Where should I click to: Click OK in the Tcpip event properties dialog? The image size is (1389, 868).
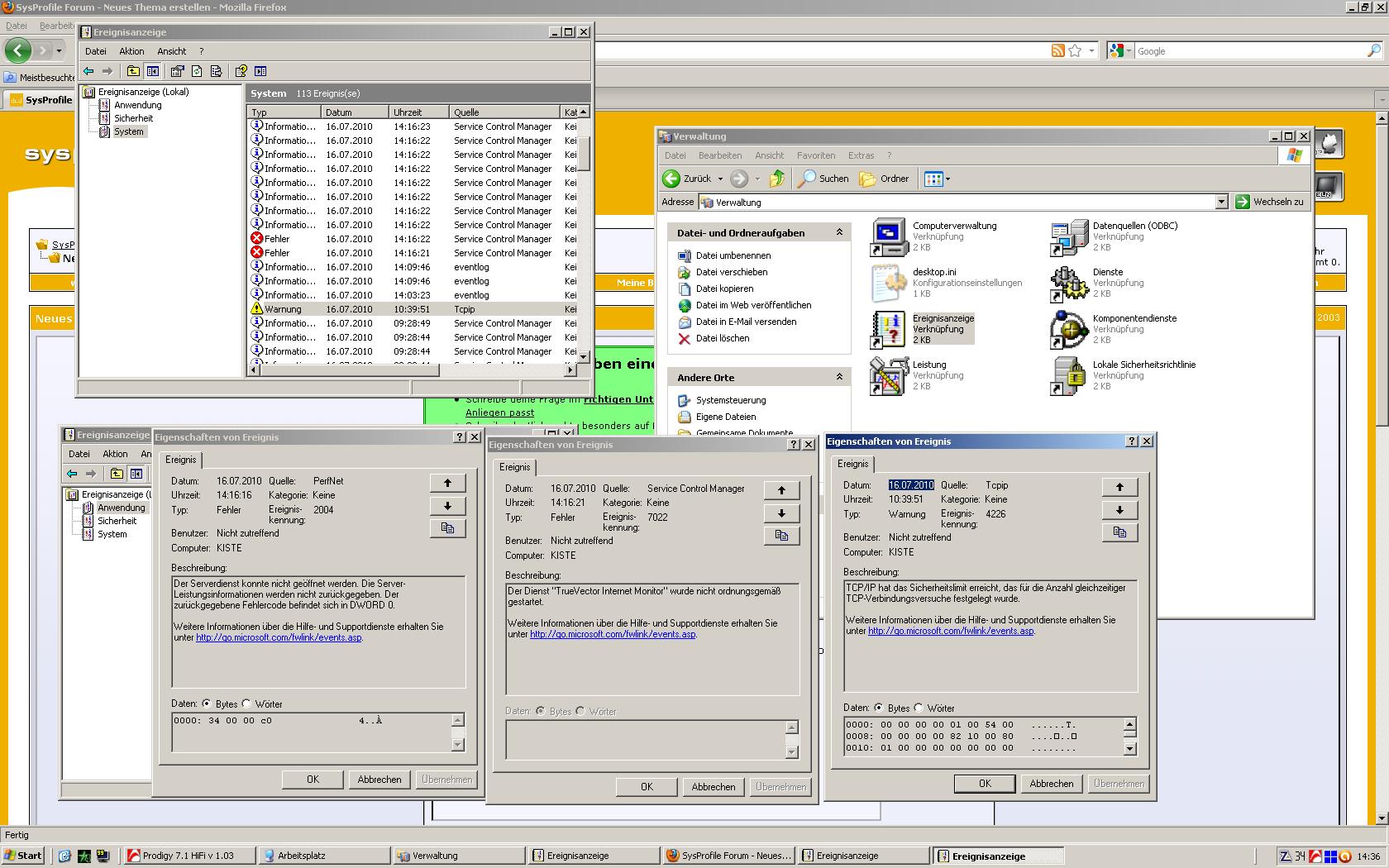985,784
